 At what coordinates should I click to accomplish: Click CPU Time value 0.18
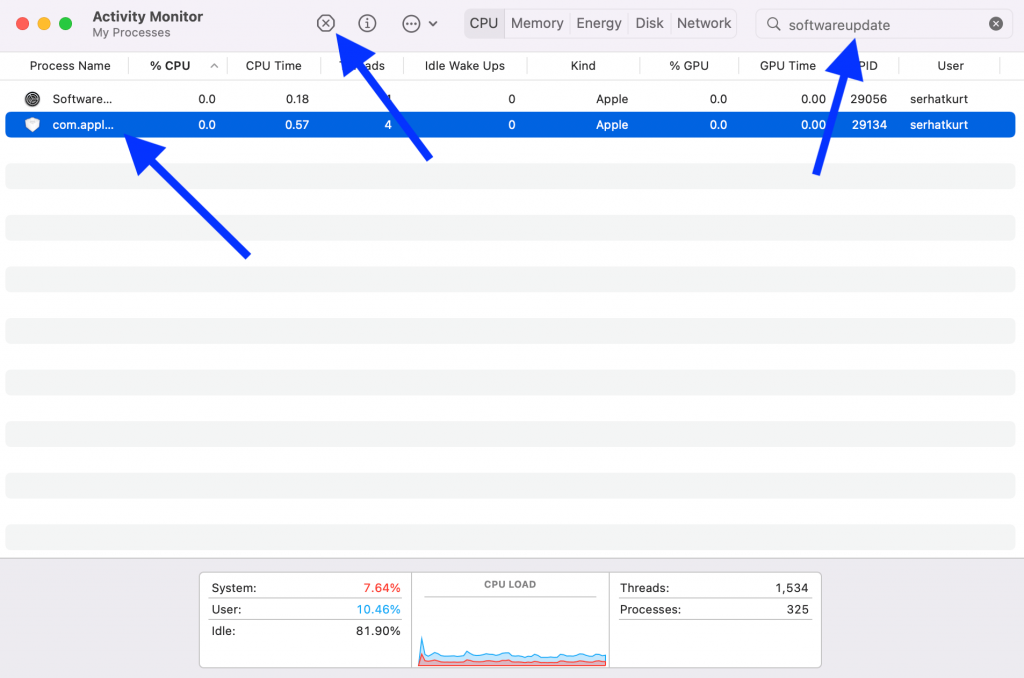[x=297, y=99]
